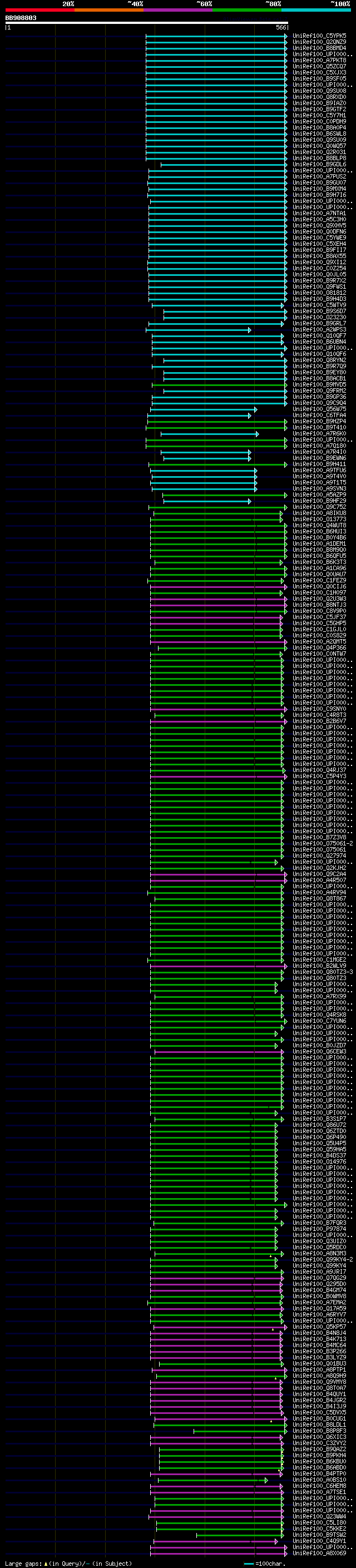Open the last hit UniRef100_A8X069
The width and height of the screenshot is (356, 1568).
(319, 1554)
